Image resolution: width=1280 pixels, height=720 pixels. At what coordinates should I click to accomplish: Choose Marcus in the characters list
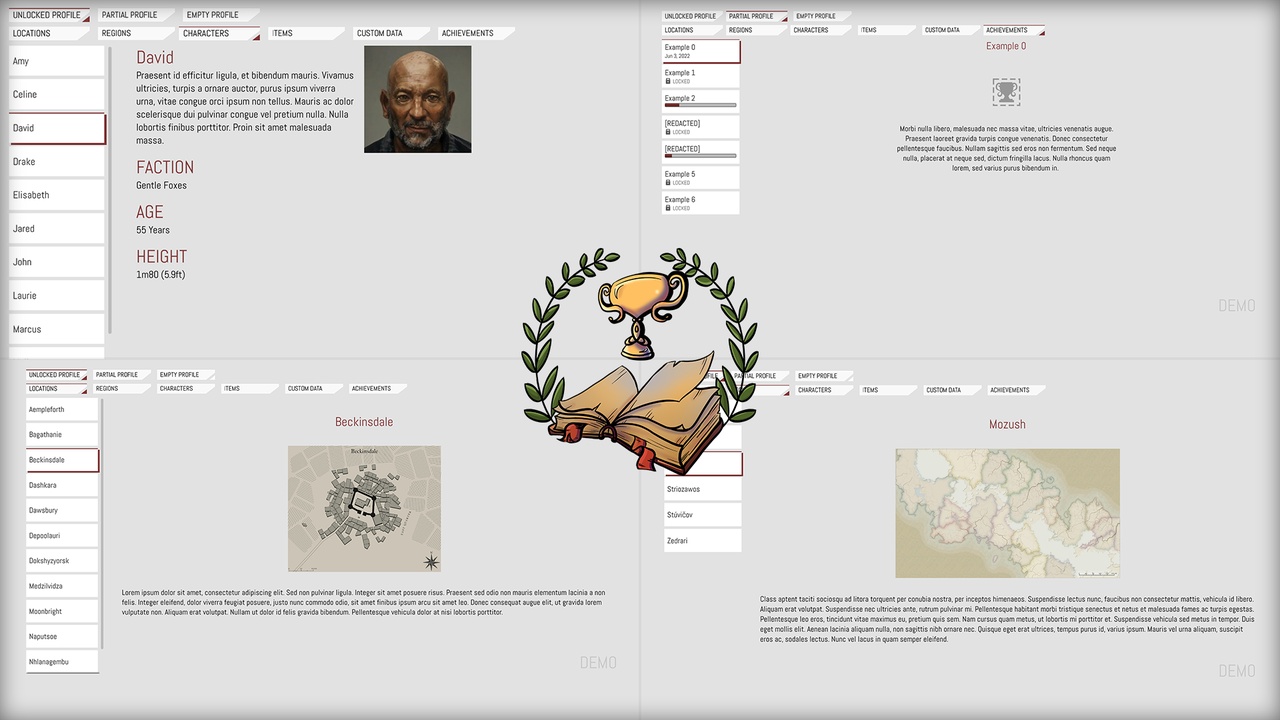(x=57, y=329)
